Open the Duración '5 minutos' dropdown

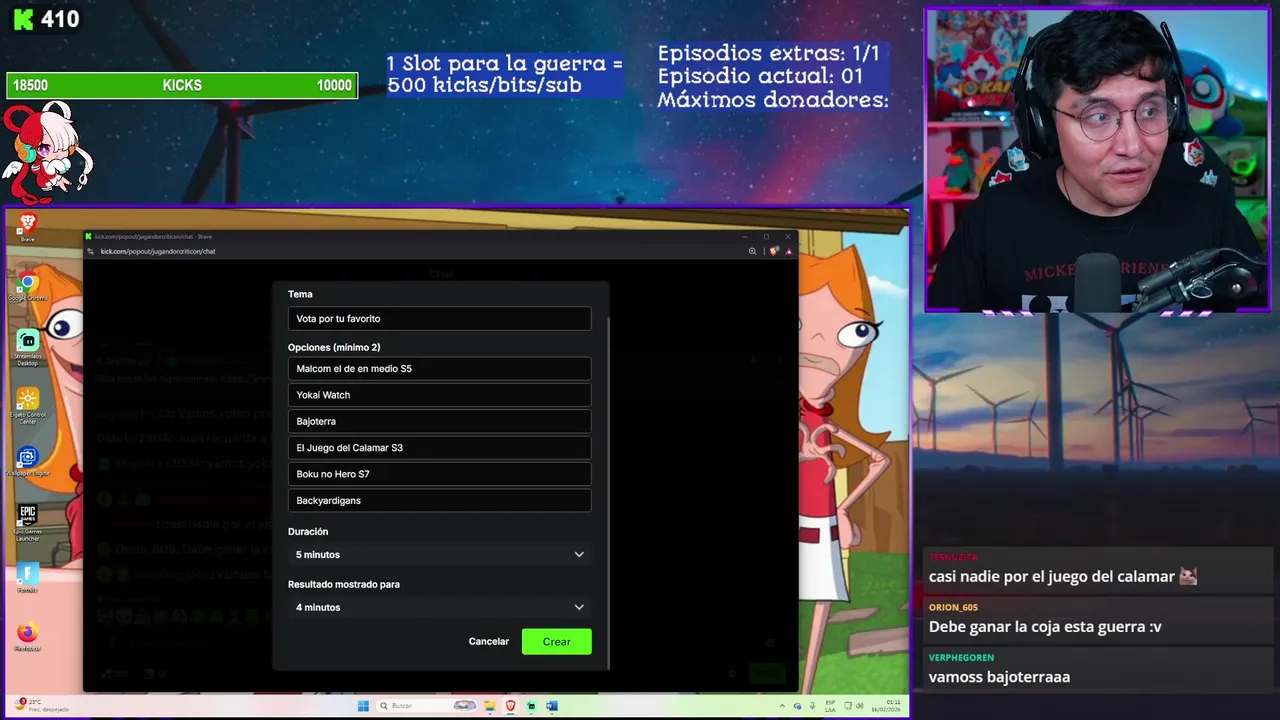pyautogui.click(x=439, y=554)
